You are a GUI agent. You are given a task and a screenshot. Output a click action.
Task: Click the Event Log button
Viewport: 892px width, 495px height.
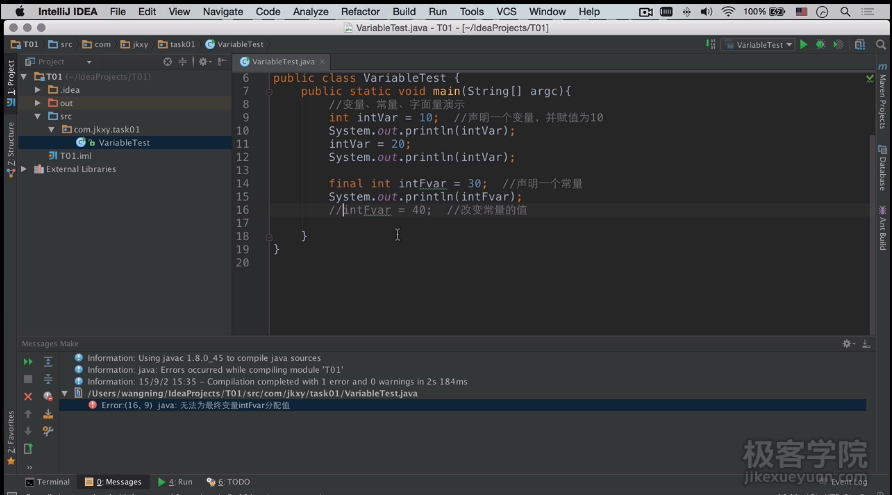pyautogui.click(x=847, y=482)
